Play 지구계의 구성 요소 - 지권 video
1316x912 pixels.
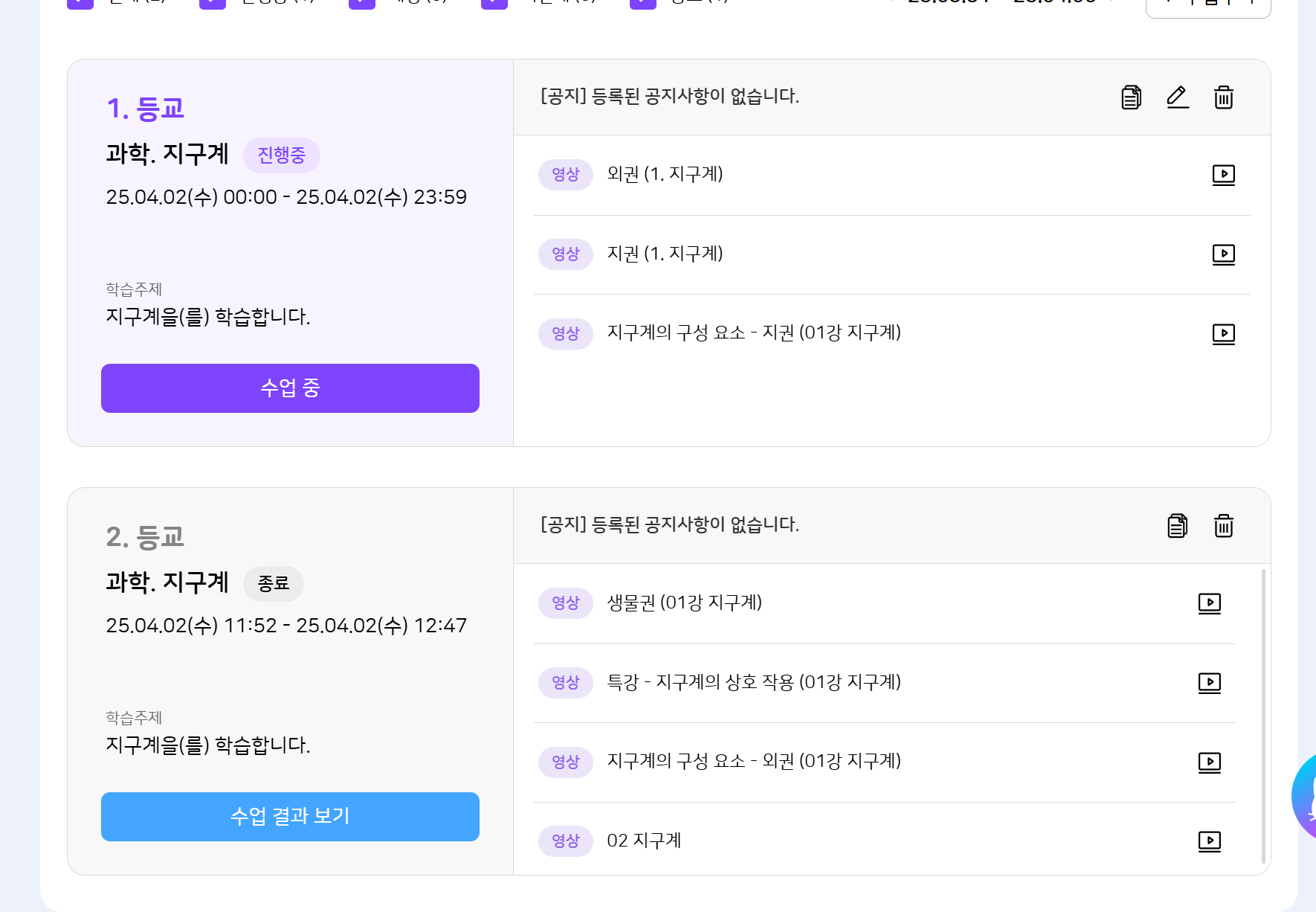point(1223,334)
